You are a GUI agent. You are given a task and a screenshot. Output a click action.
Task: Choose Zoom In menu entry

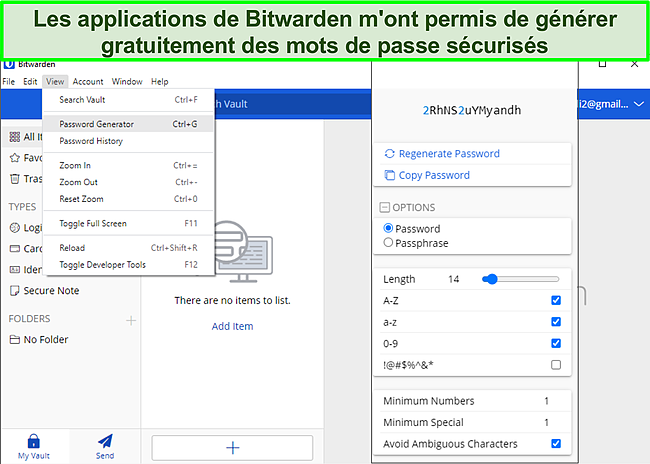[x=129, y=165]
